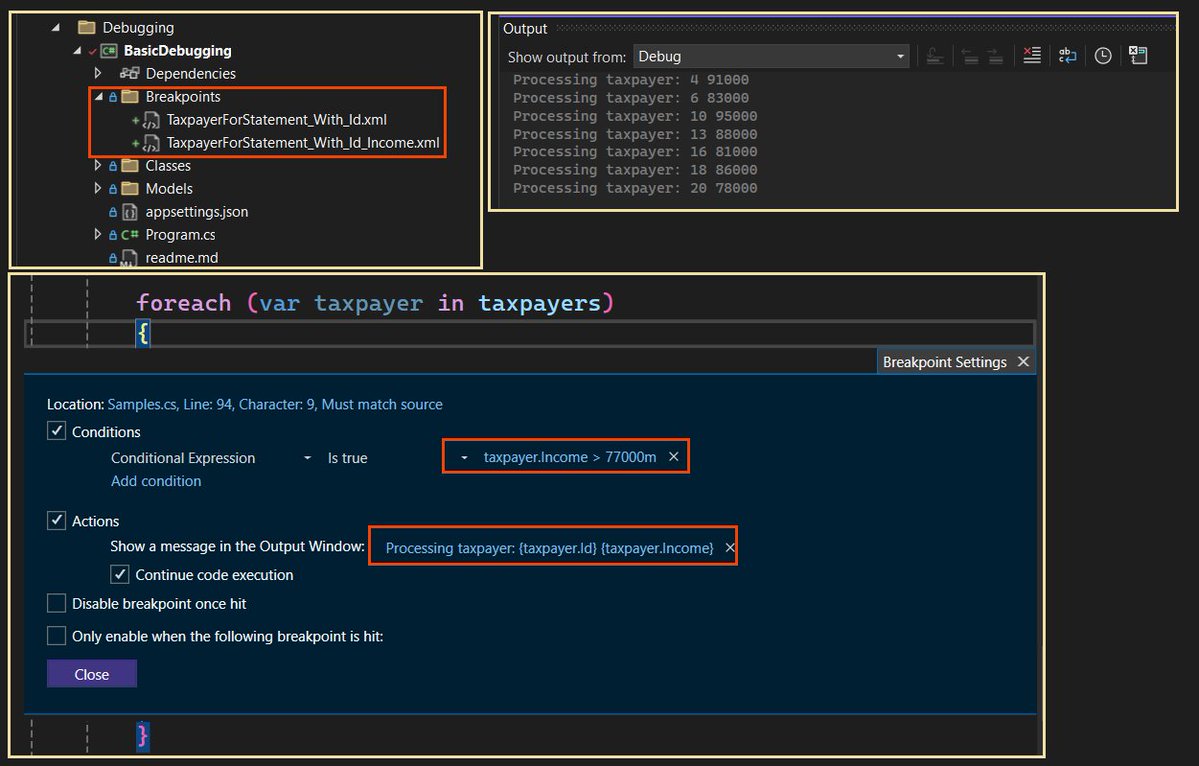Click output line Processing taxpayer: 20 78000
Viewport: 1199px width, 766px height.
[635, 188]
